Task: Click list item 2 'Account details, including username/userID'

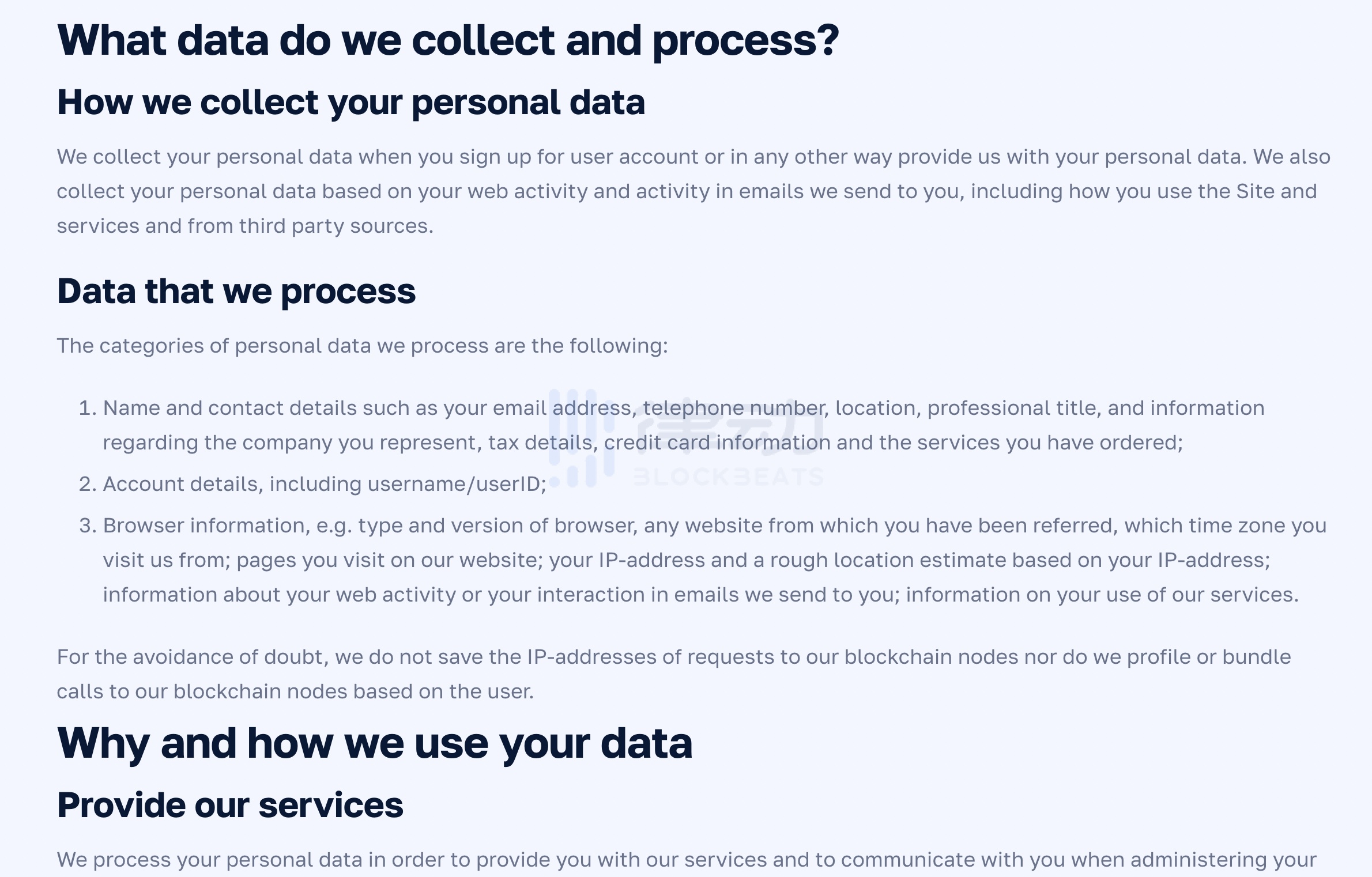Action: pyautogui.click(x=324, y=484)
